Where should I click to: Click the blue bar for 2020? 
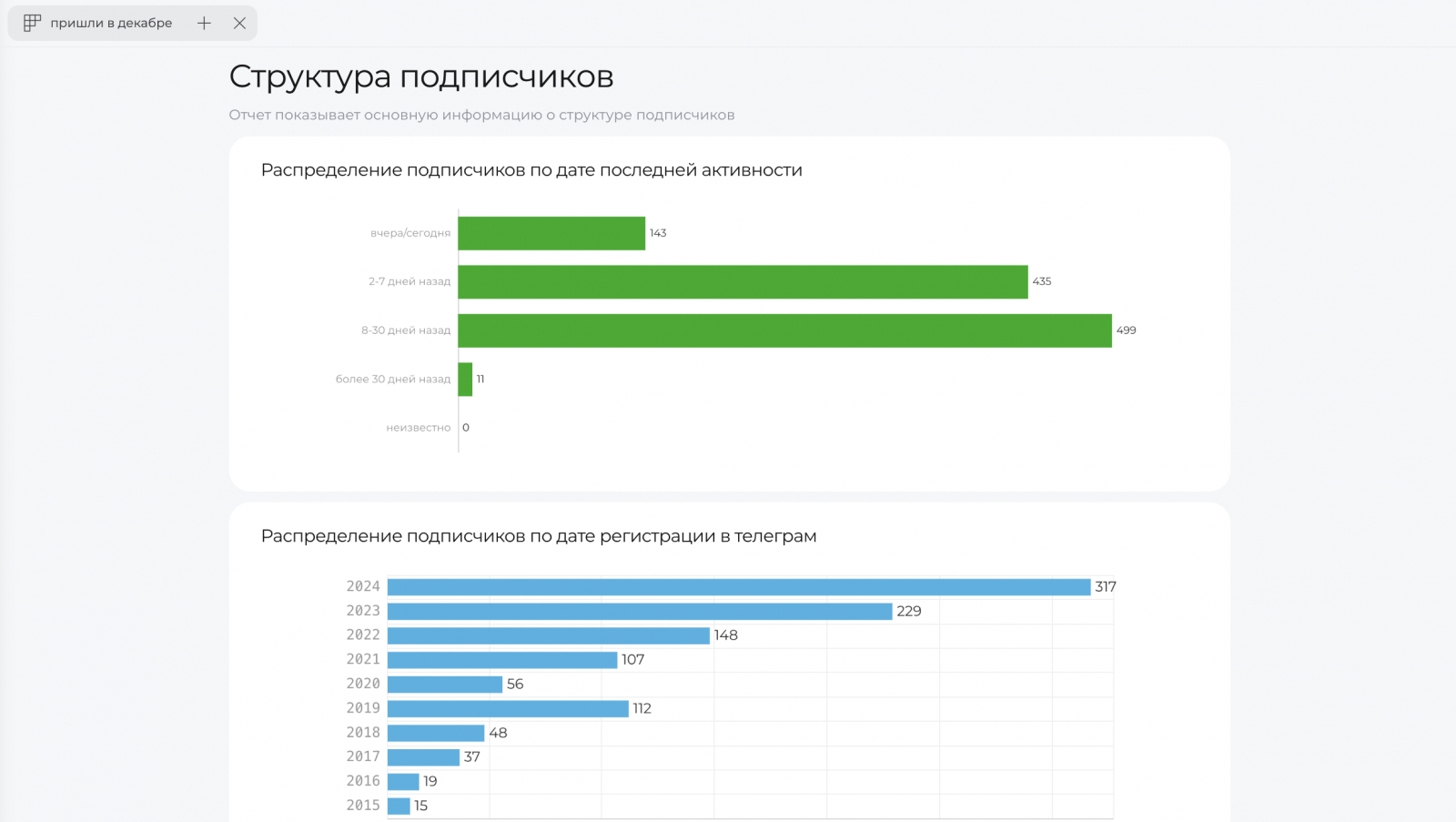point(445,685)
